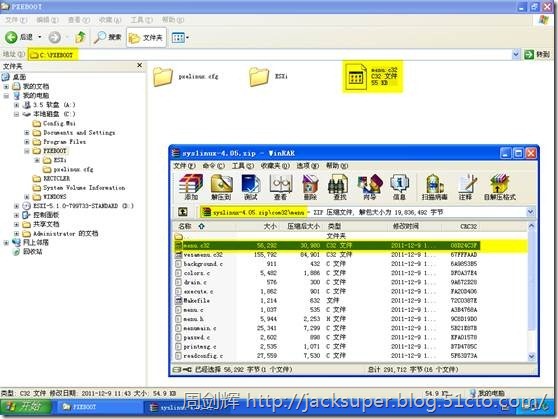The image size is (558, 419).
Task: Click the WinRAR list scroll-down arrow
Action: point(531,356)
